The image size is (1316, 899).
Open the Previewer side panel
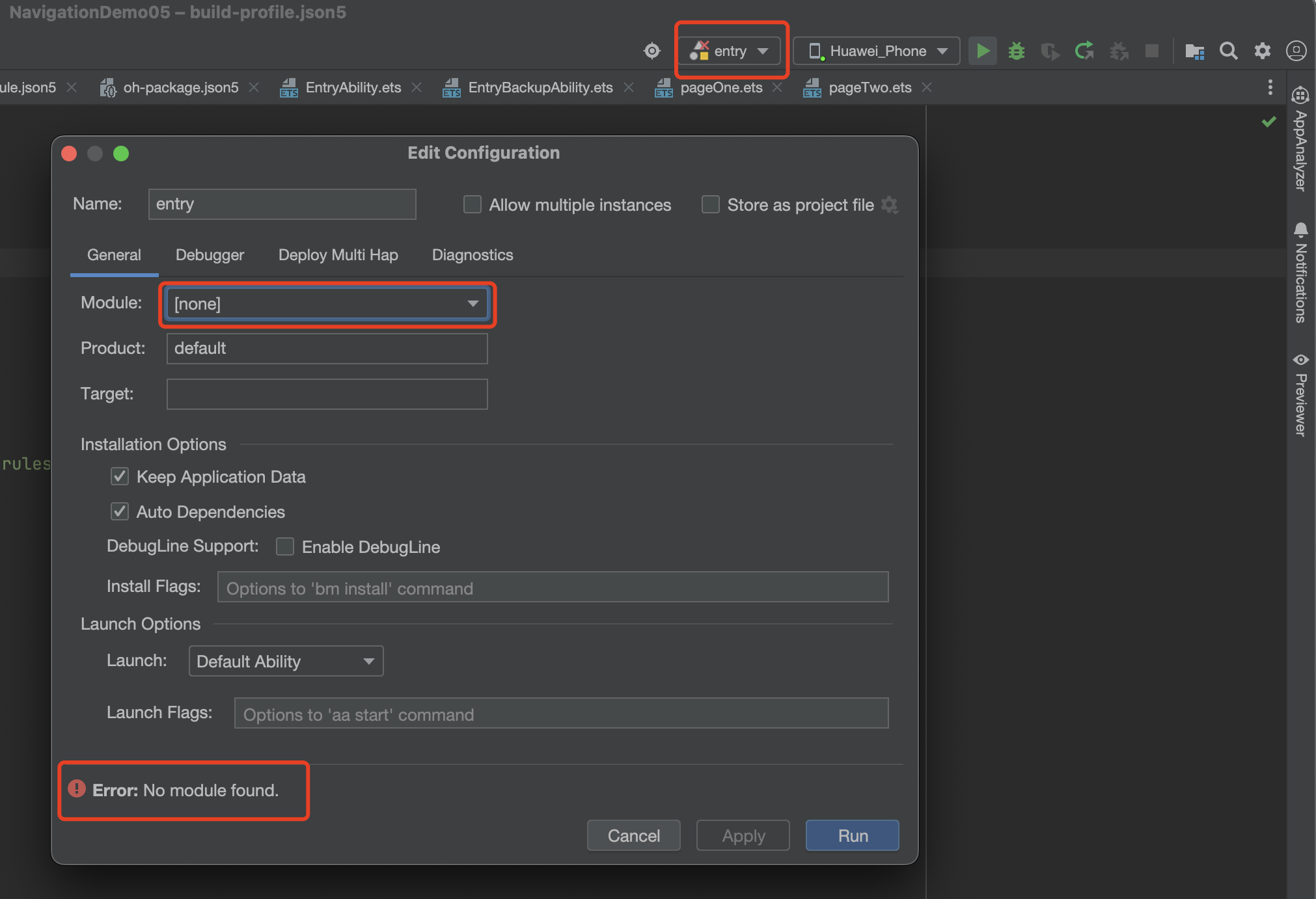point(1300,395)
